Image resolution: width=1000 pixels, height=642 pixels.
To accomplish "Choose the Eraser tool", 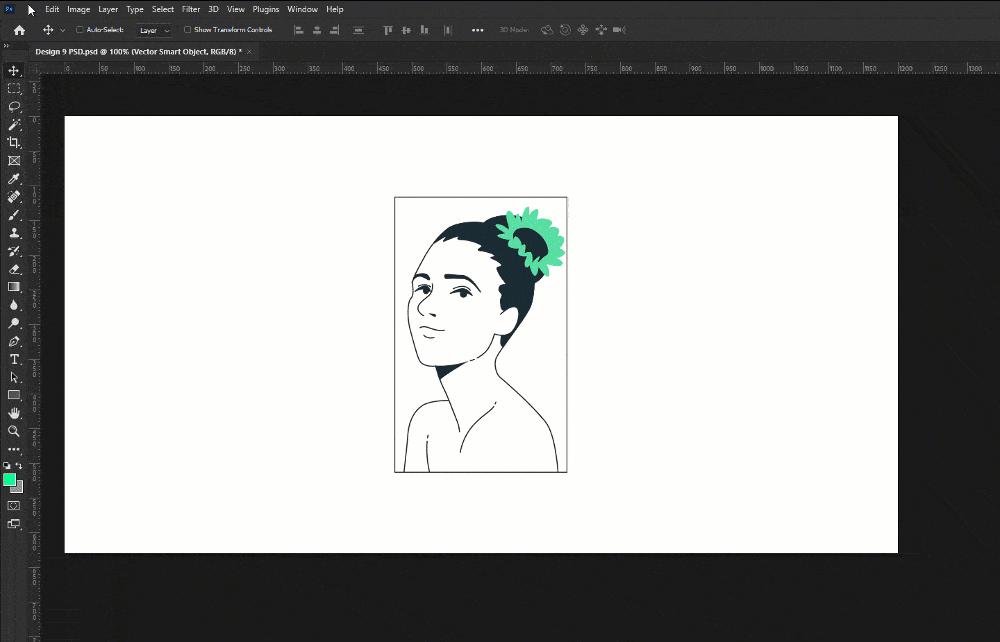I will (14, 269).
